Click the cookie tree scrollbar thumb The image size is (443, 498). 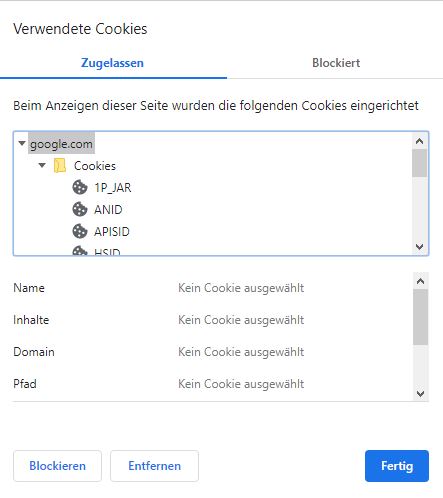[419, 163]
